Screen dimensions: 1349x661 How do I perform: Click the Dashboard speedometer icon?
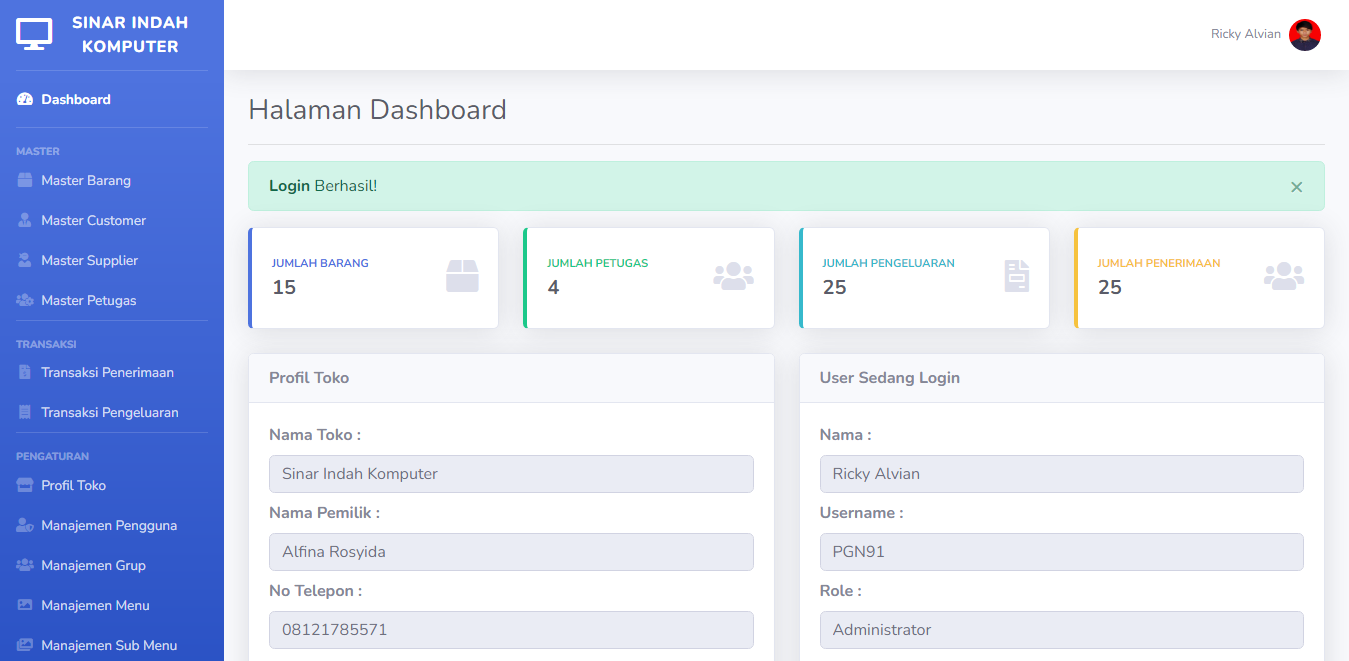point(25,100)
